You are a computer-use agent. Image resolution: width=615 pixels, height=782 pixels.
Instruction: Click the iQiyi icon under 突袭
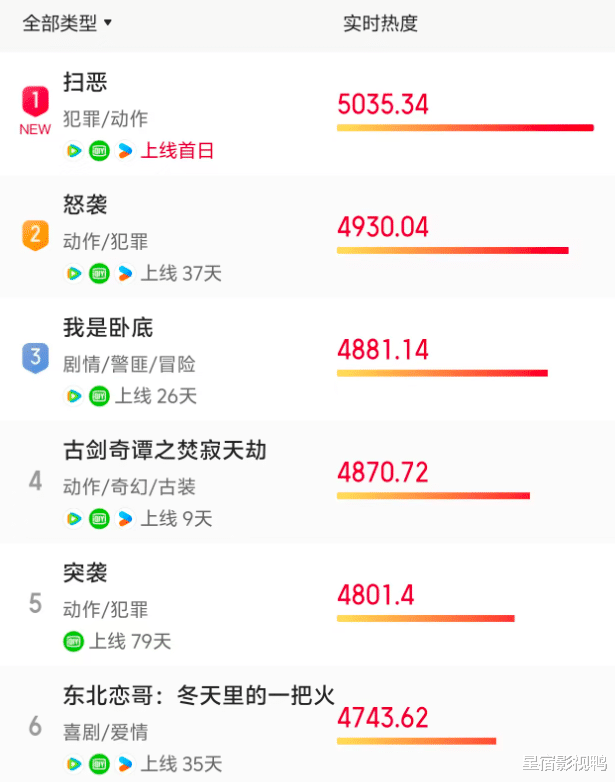pos(73,641)
